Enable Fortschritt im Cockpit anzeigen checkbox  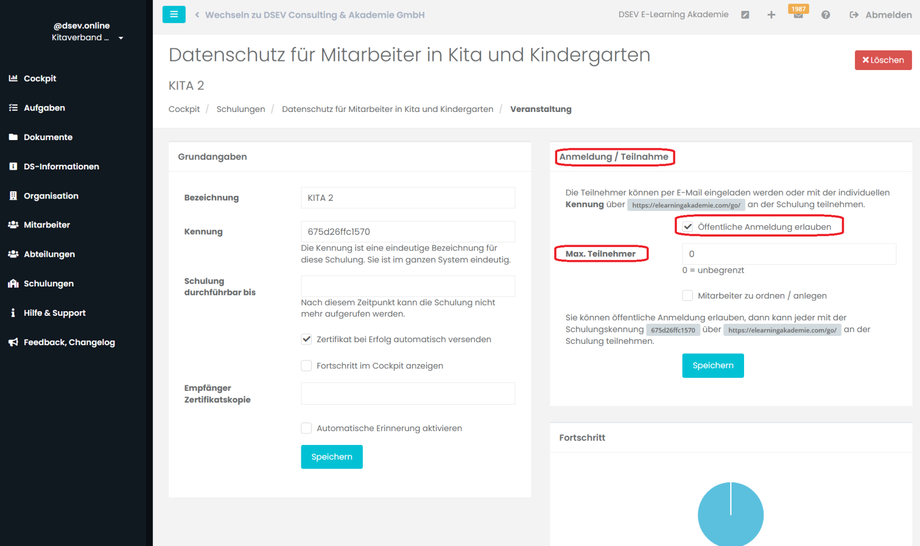pyautogui.click(x=307, y=366)
